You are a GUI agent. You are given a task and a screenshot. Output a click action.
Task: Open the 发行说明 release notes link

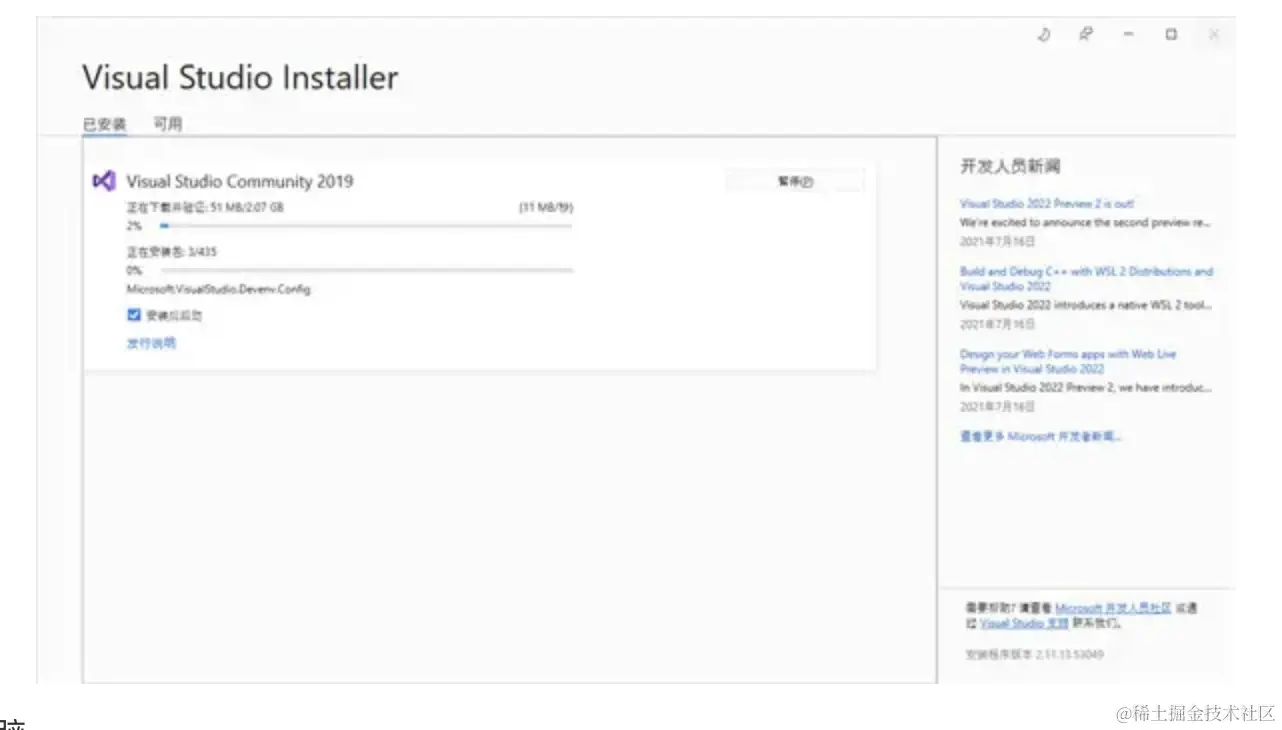coord(151,343)
